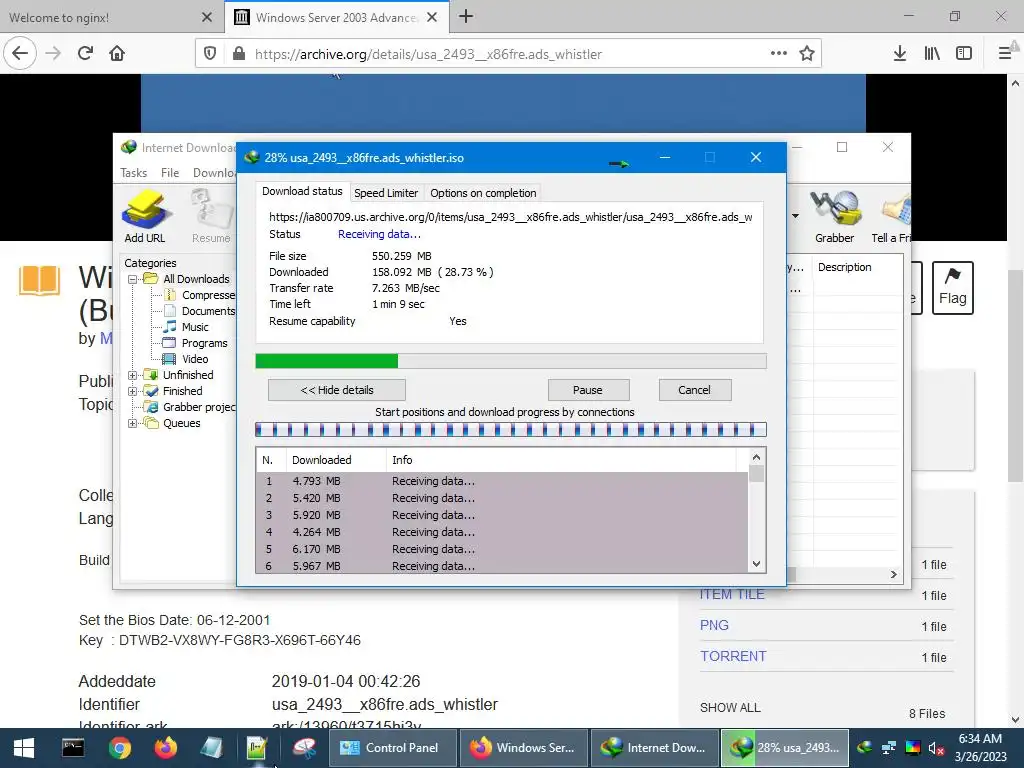The width and height of the screenshot is (1024, 768).
Task: Click the Resume toolbar icon
Action: [211, 217]
